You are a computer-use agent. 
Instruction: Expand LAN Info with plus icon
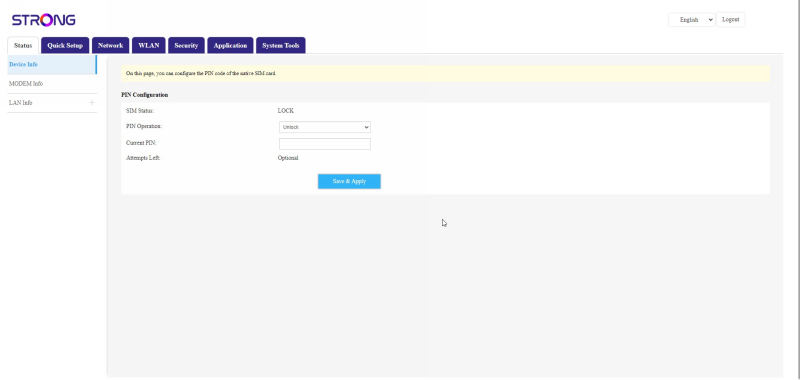point(91,103)
